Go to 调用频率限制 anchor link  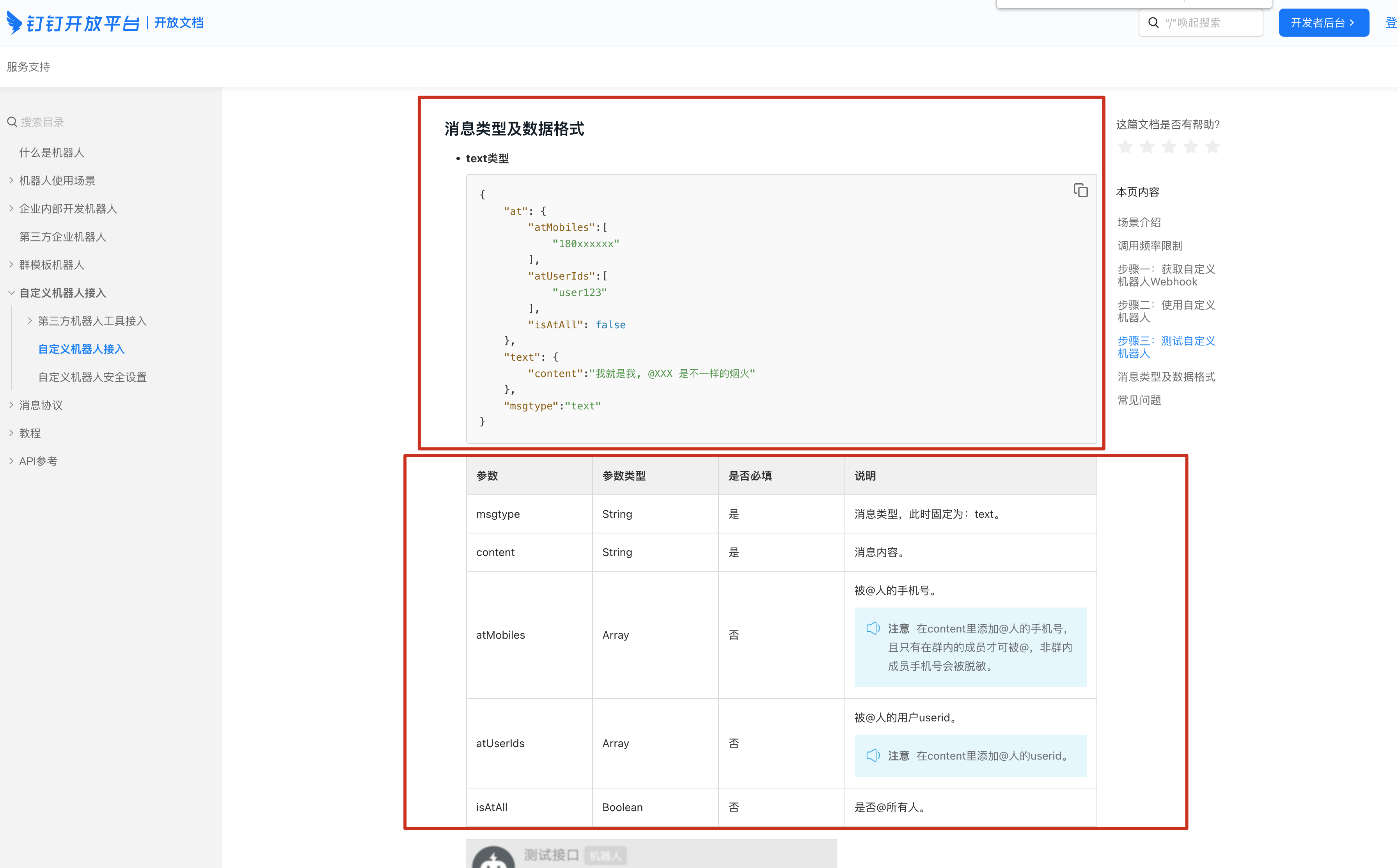pyautogui.click(x=1150, y=246)
